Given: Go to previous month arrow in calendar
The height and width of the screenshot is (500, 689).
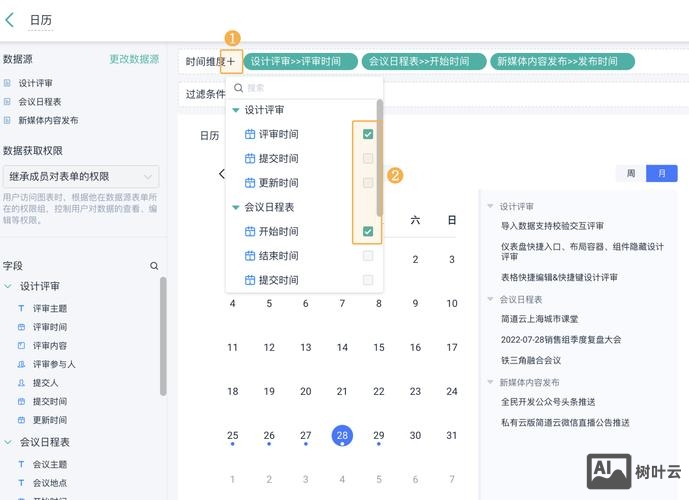Looking at the screenshot, I should [x=222, y=174].
